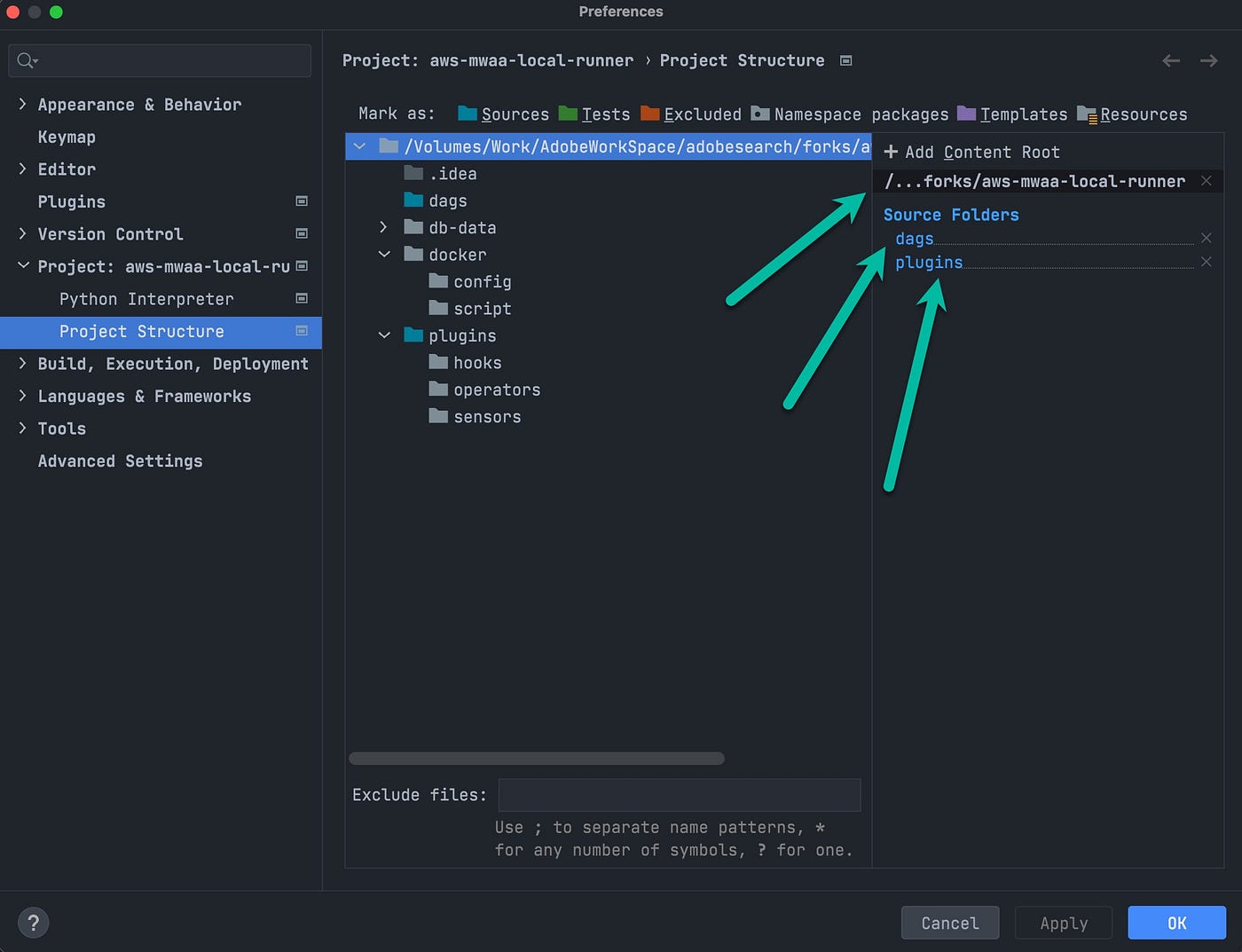Screen dimensions: 1242x952
Task: Expand Languages & Frameworks section
Action: click(x=22, y=396)
